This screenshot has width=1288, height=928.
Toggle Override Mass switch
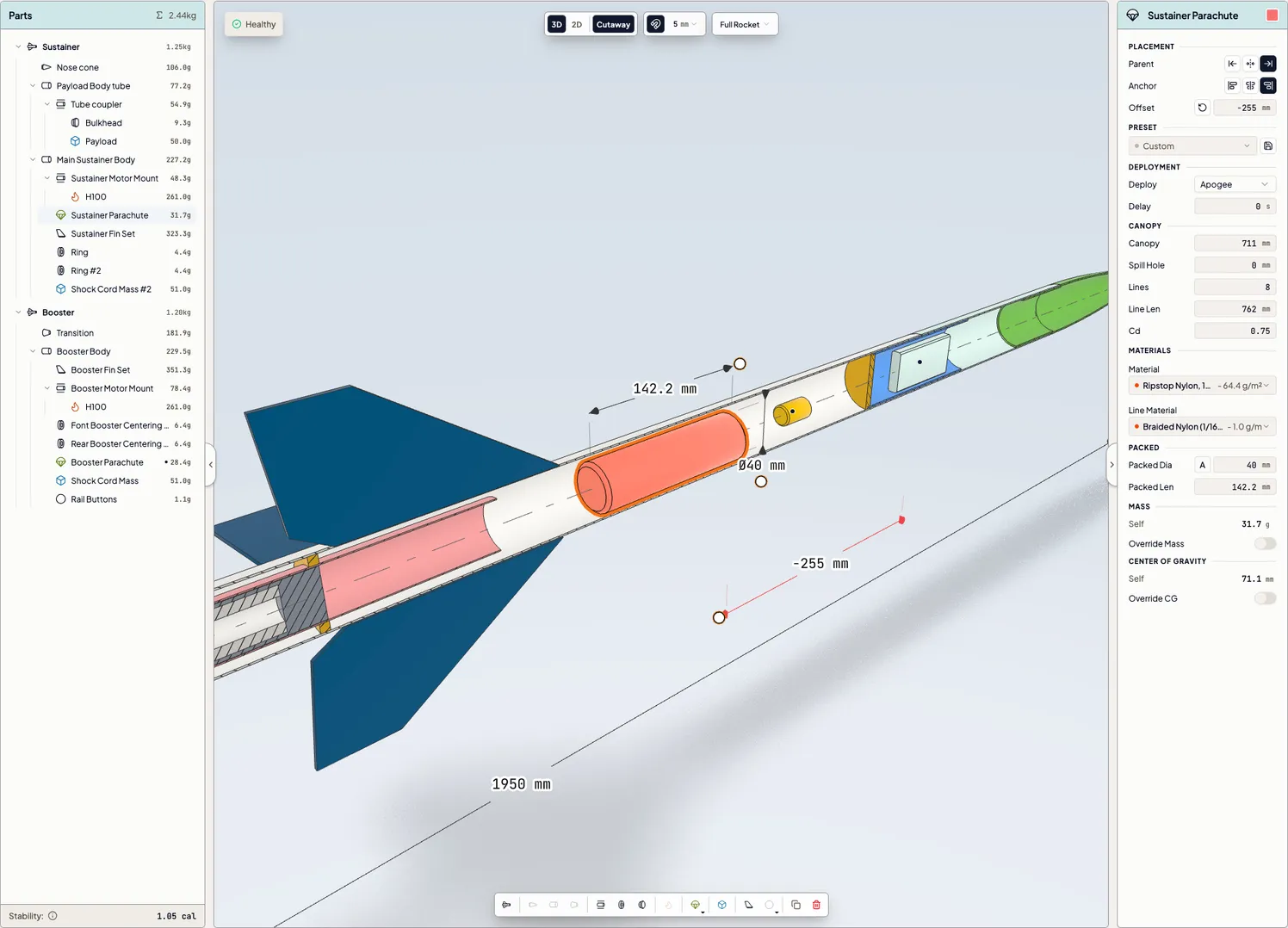pyautogui.click(x=1265, y=544)
